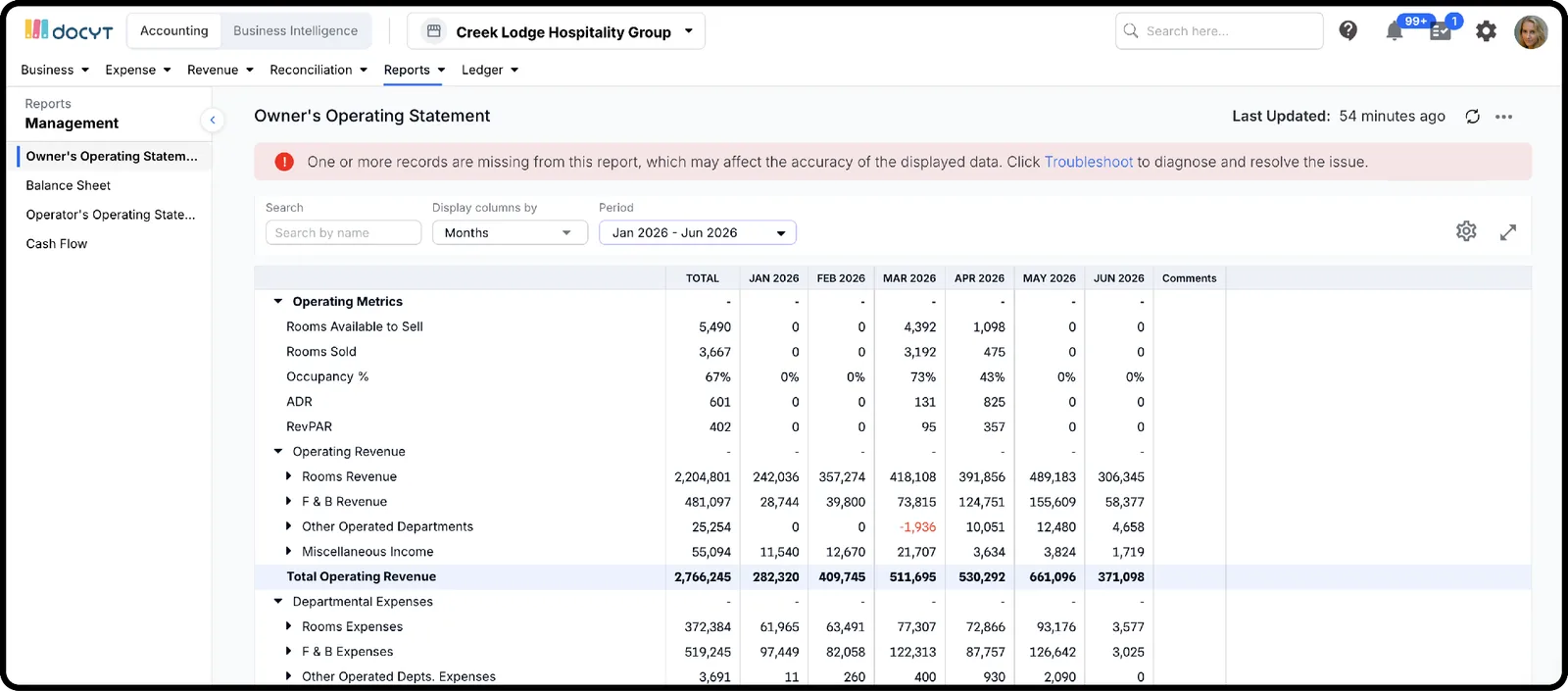Refresh the report with the reload icon
This screenshot has height=691, width=1568.
click(x=1472, y=117)
